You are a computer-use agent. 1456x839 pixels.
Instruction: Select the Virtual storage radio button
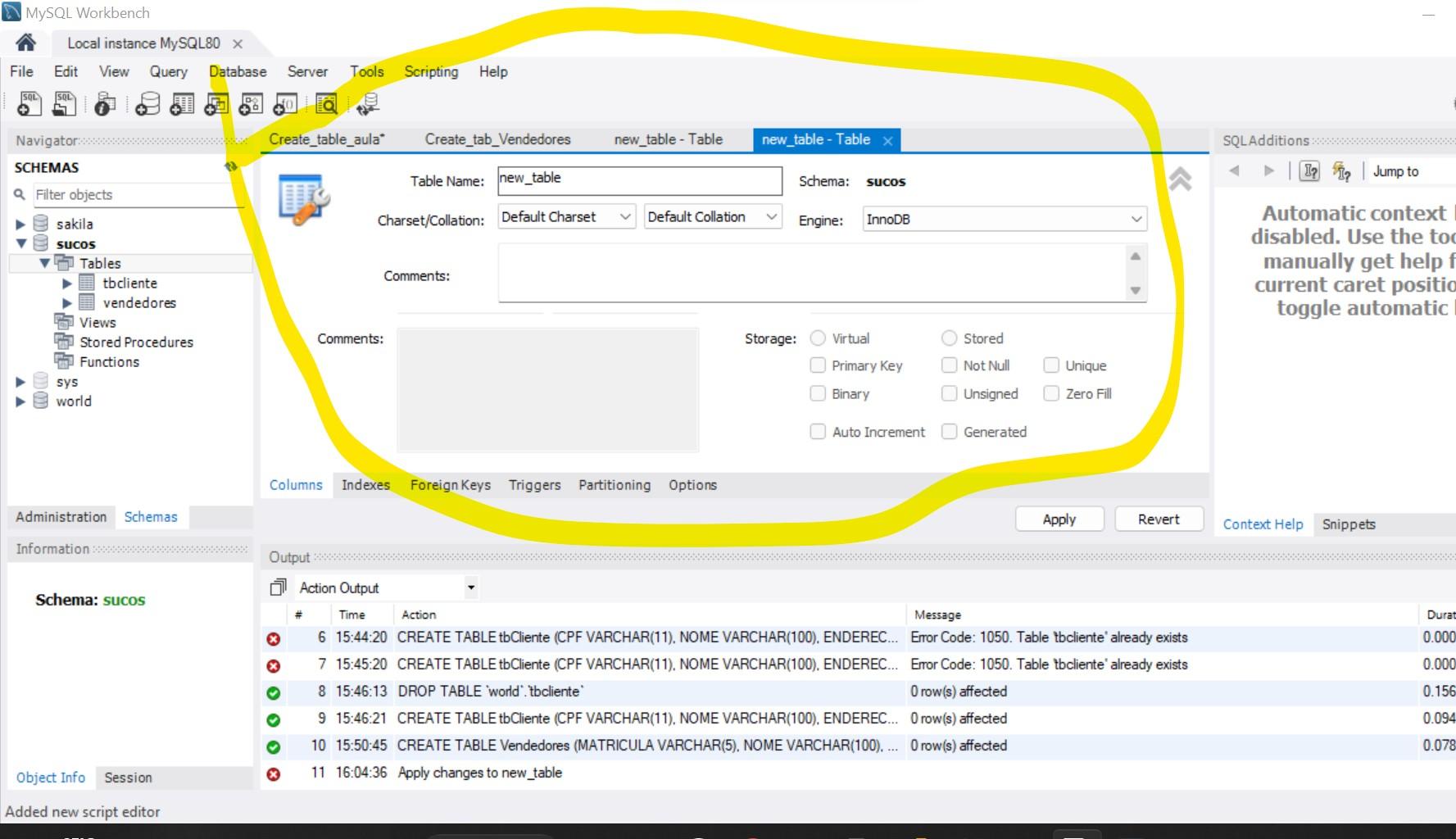pyautogui.click(x=818, y=338)
